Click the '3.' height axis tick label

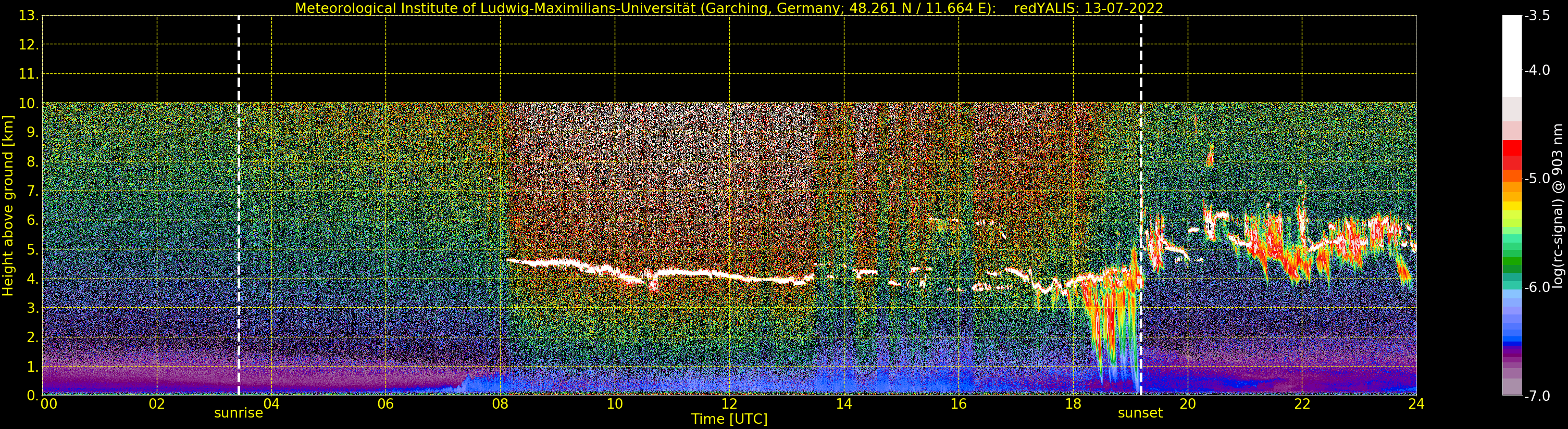click(x=33, y=308)
